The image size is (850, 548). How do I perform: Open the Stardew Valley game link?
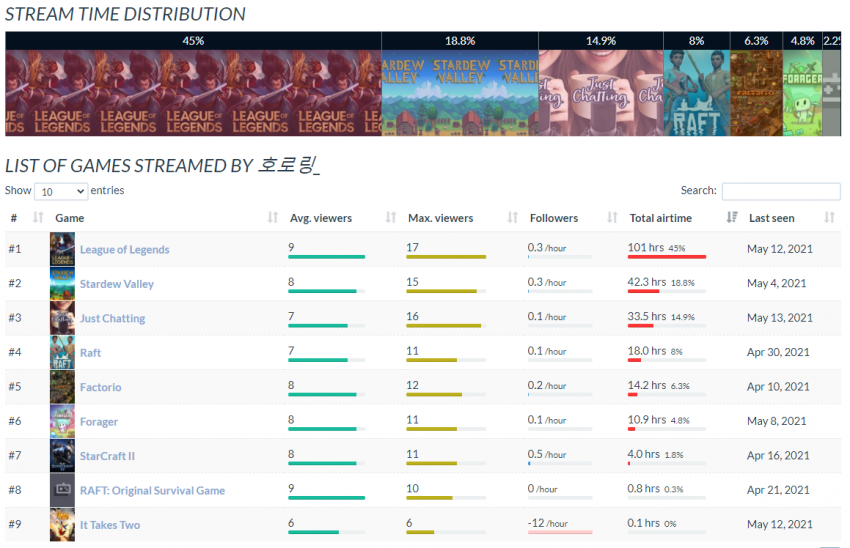point(117,284)
